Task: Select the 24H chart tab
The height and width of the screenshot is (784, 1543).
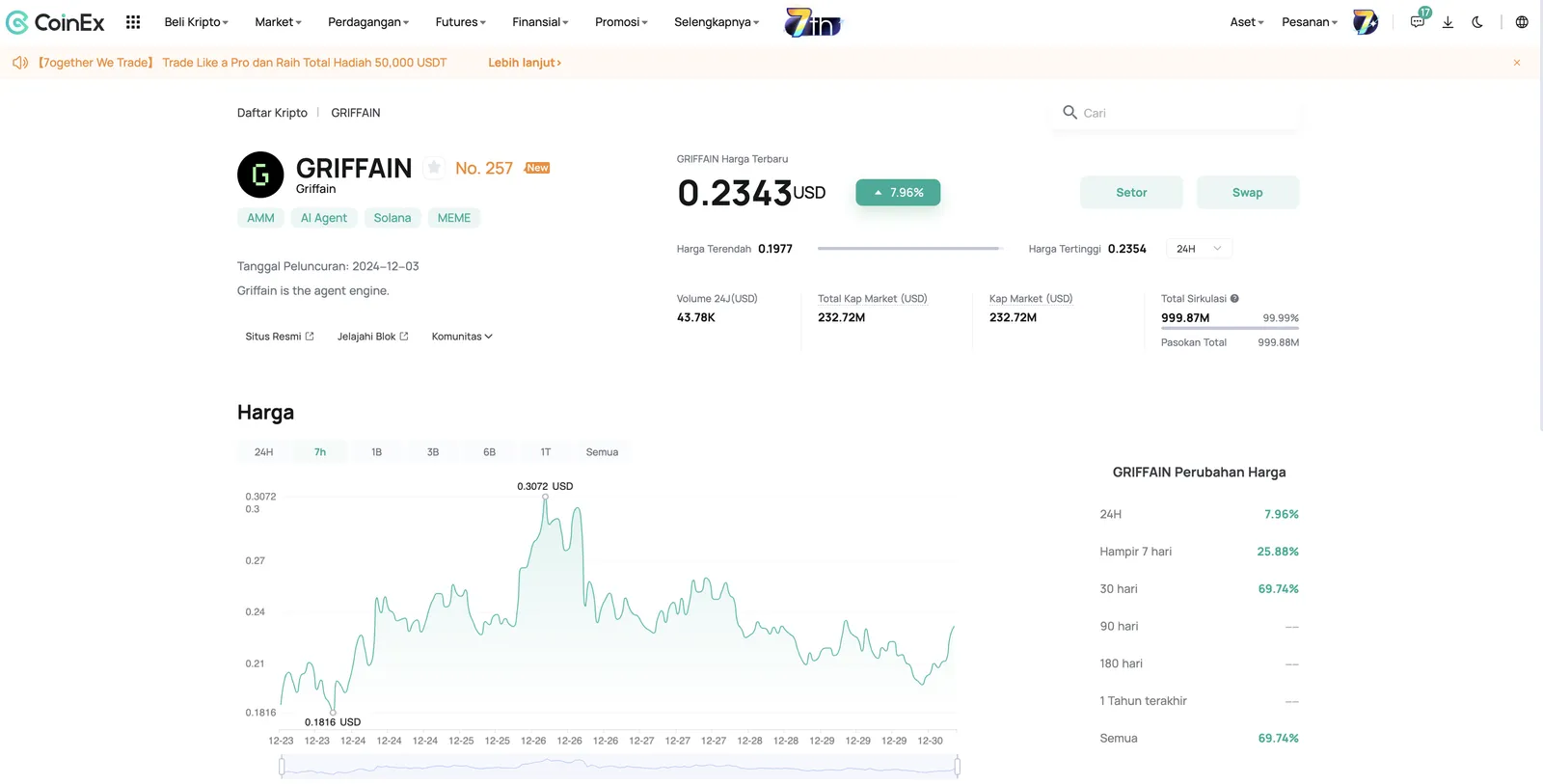Action: [x=263, y=452]
